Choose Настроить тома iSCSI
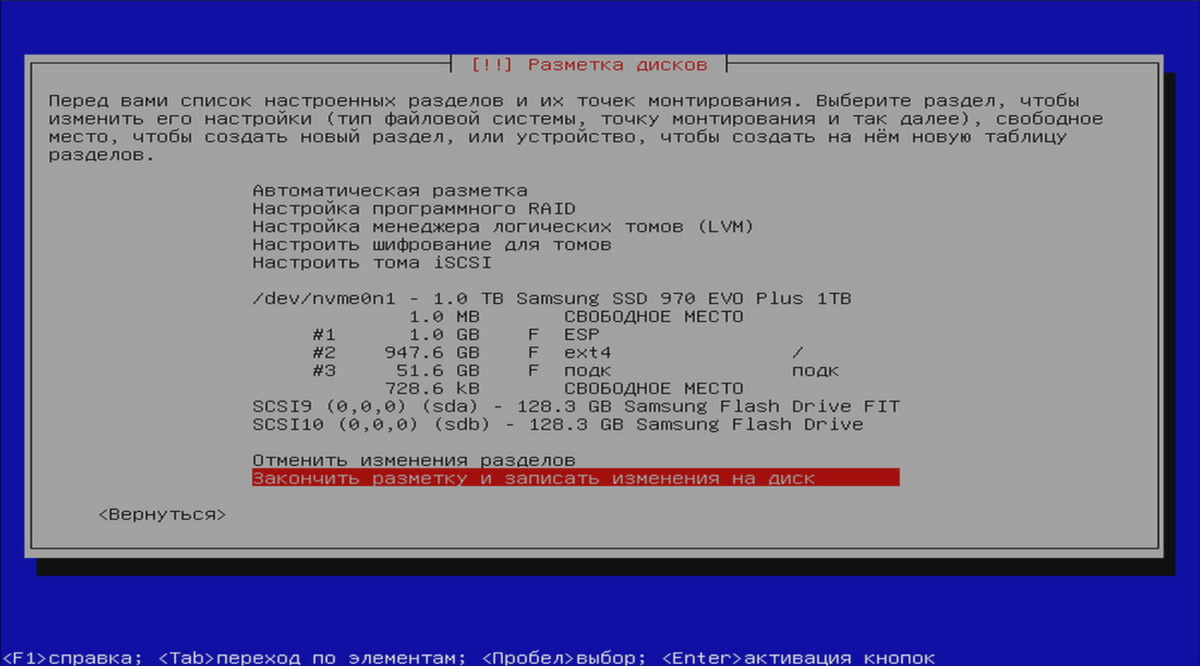The width and height of the screenshot is (1200, 666). click(372, 262)
